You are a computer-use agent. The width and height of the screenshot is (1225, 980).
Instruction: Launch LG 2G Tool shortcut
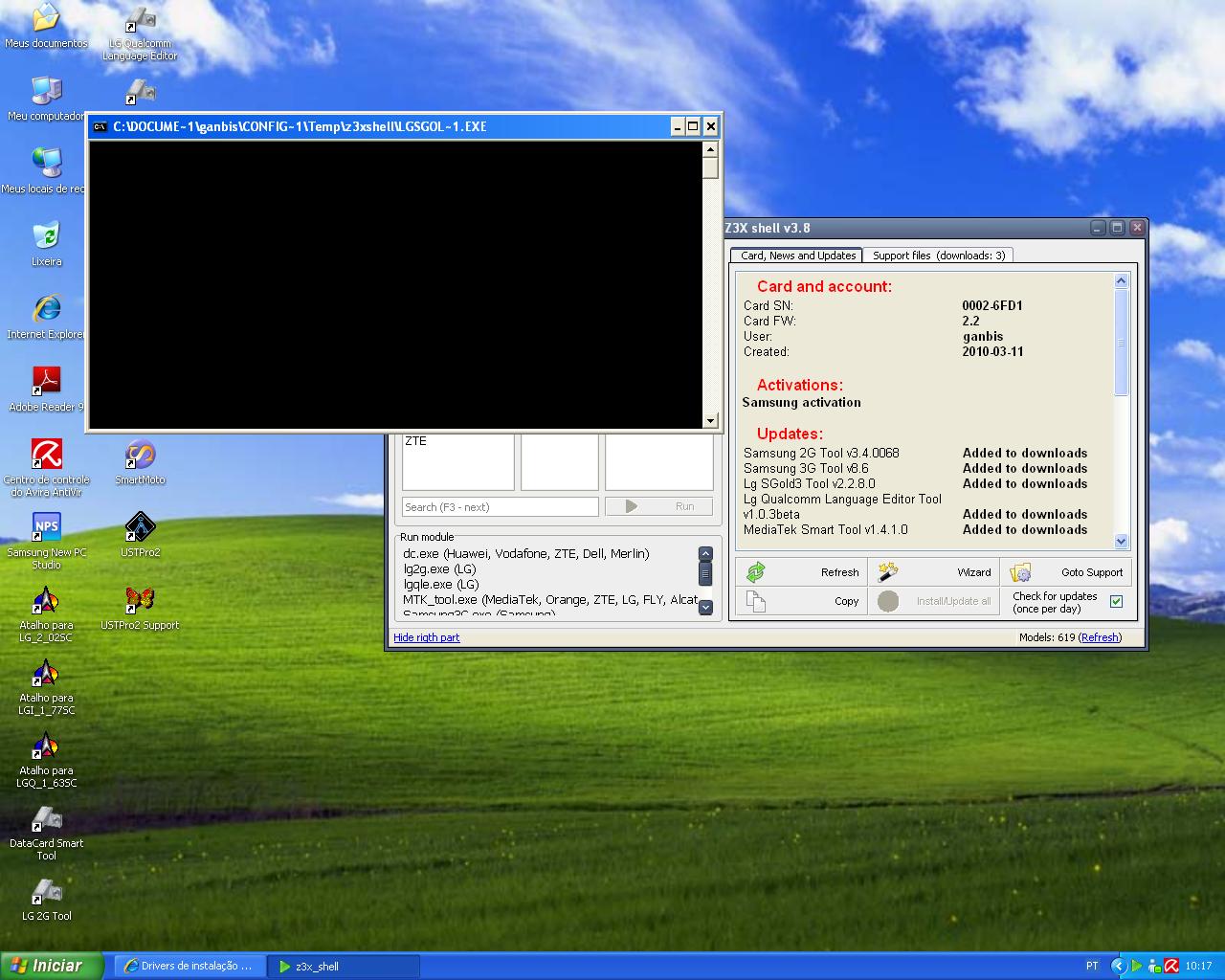46,898
